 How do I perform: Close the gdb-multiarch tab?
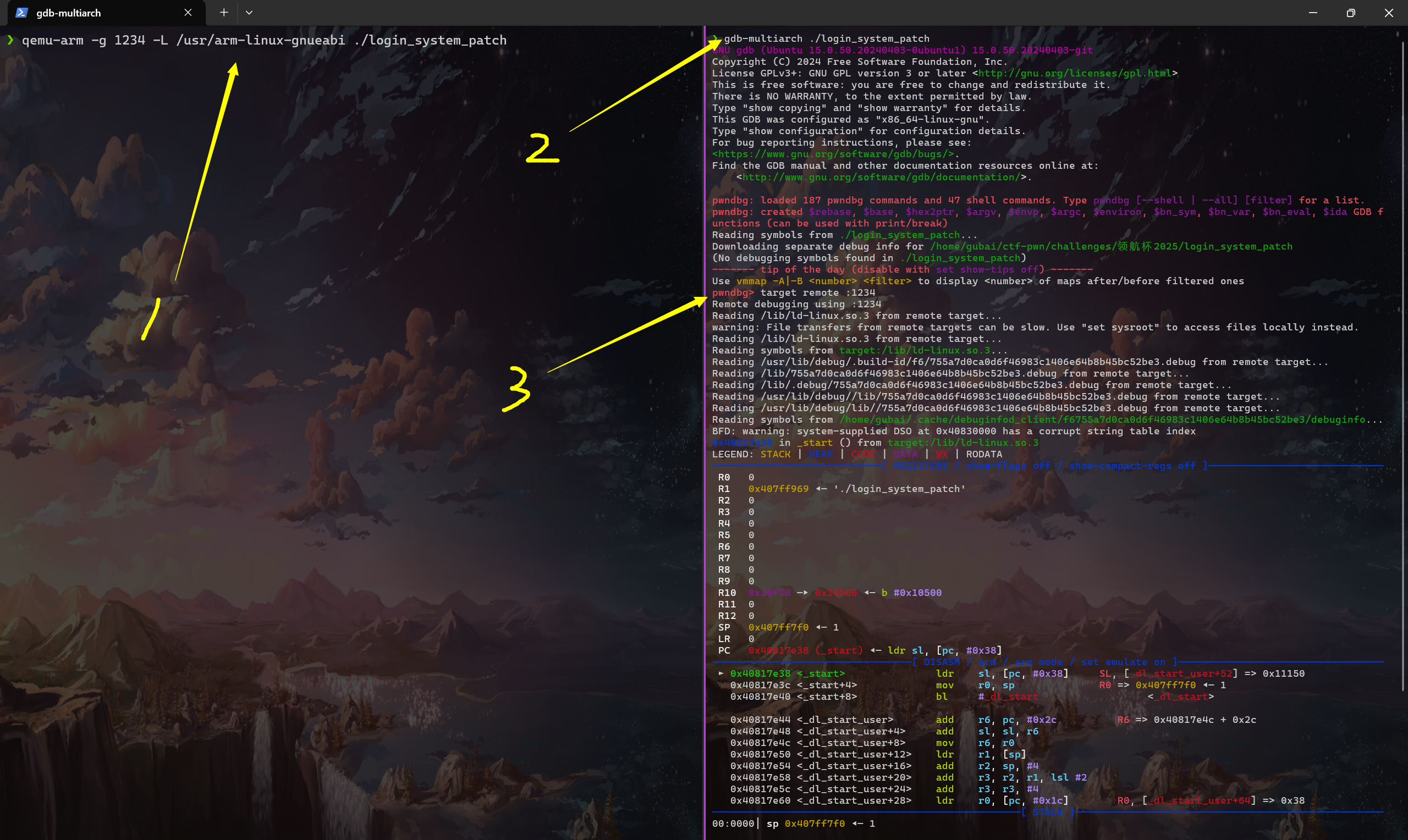tap(188, 13)
